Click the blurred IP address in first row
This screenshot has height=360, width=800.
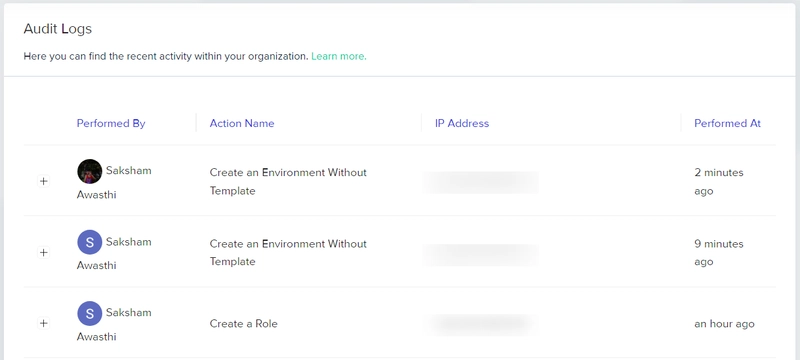click(x=481, y=183)
